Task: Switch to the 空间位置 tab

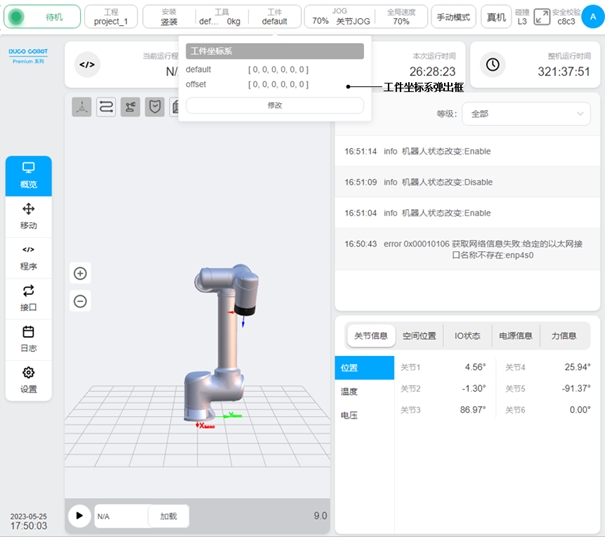Action: click(418, 336)
